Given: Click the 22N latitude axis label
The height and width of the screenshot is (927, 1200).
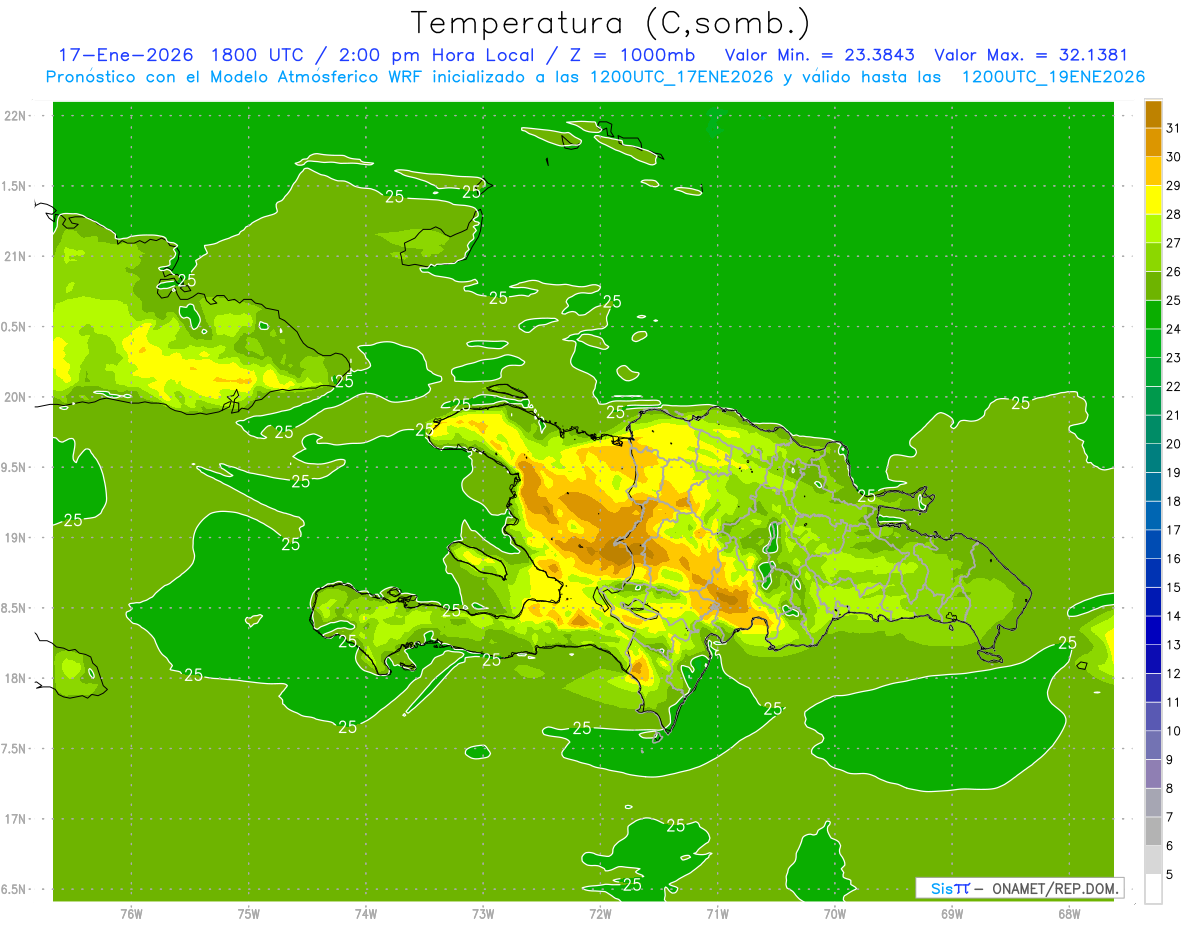Looking at the screenshot, I should click(17, 115).
